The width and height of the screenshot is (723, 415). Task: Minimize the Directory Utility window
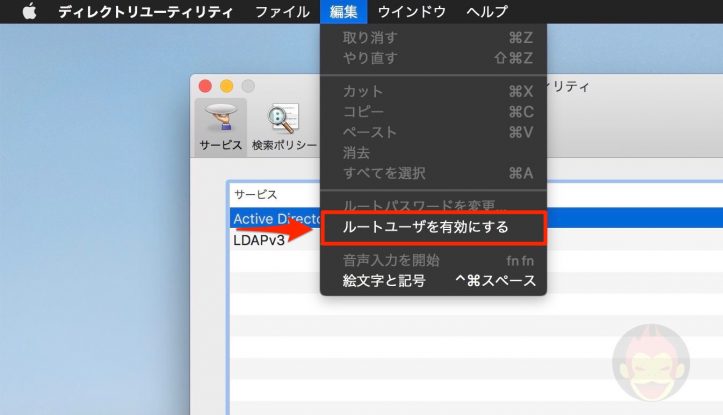pos(226,86)
